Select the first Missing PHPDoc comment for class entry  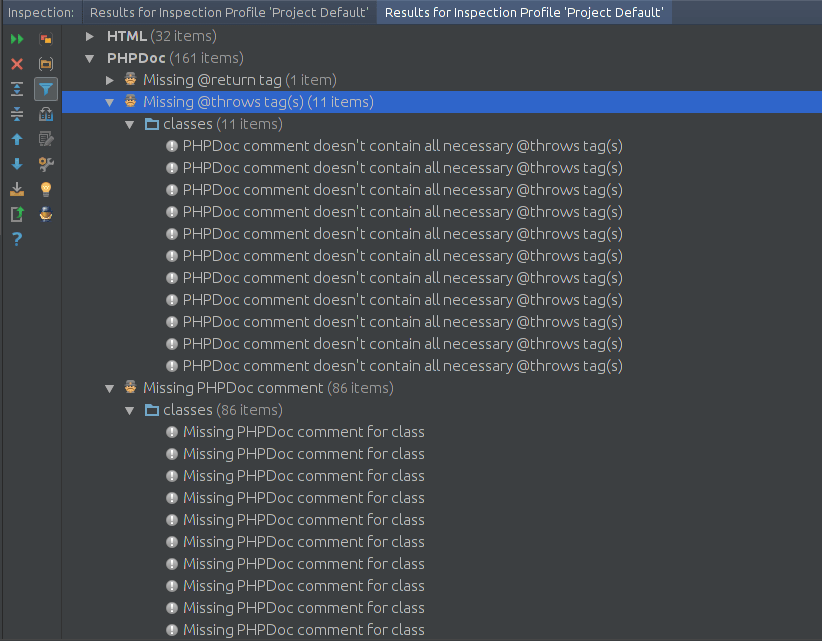click(304, 431)
